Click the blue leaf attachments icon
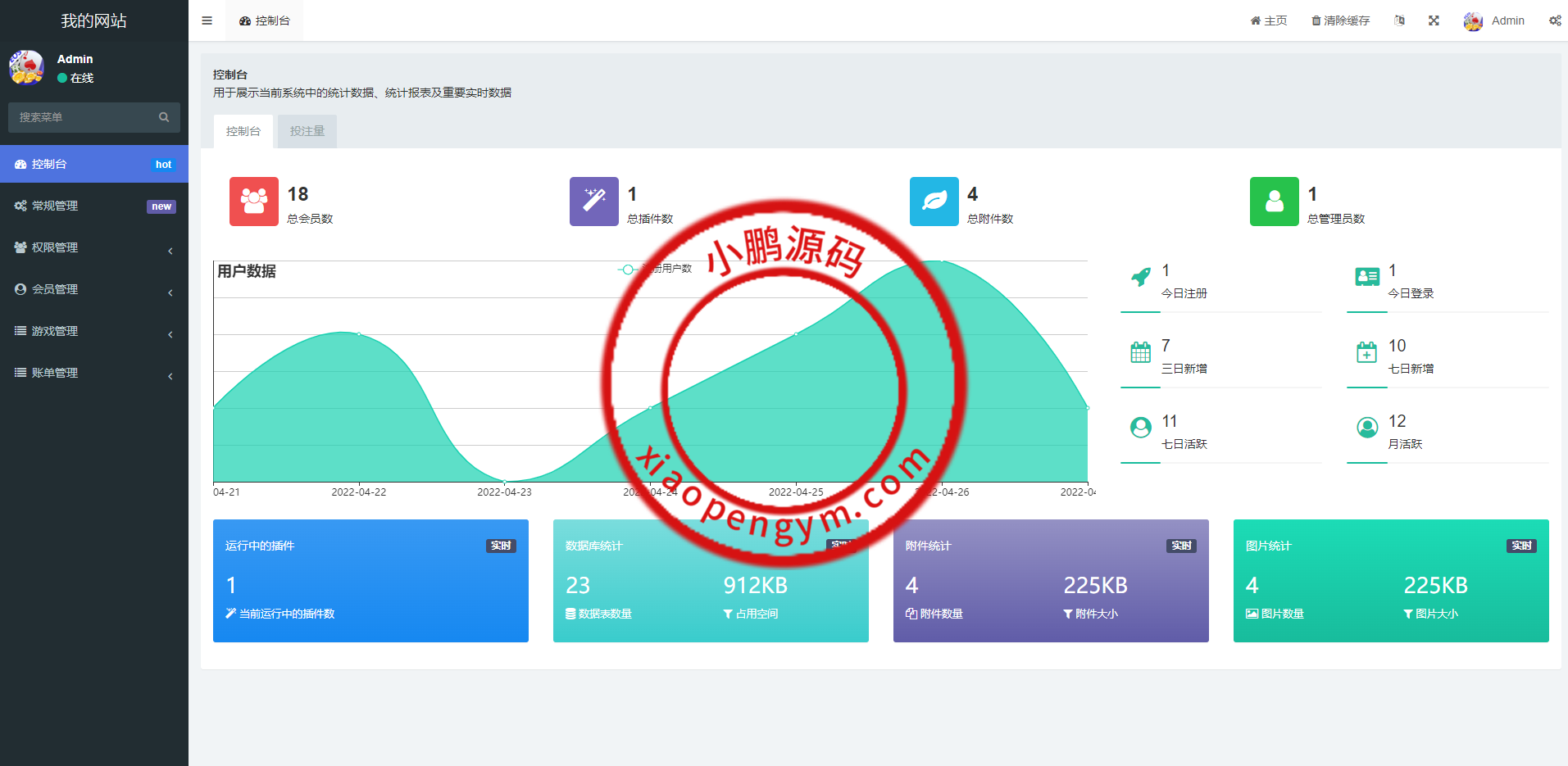 [934, 202]
